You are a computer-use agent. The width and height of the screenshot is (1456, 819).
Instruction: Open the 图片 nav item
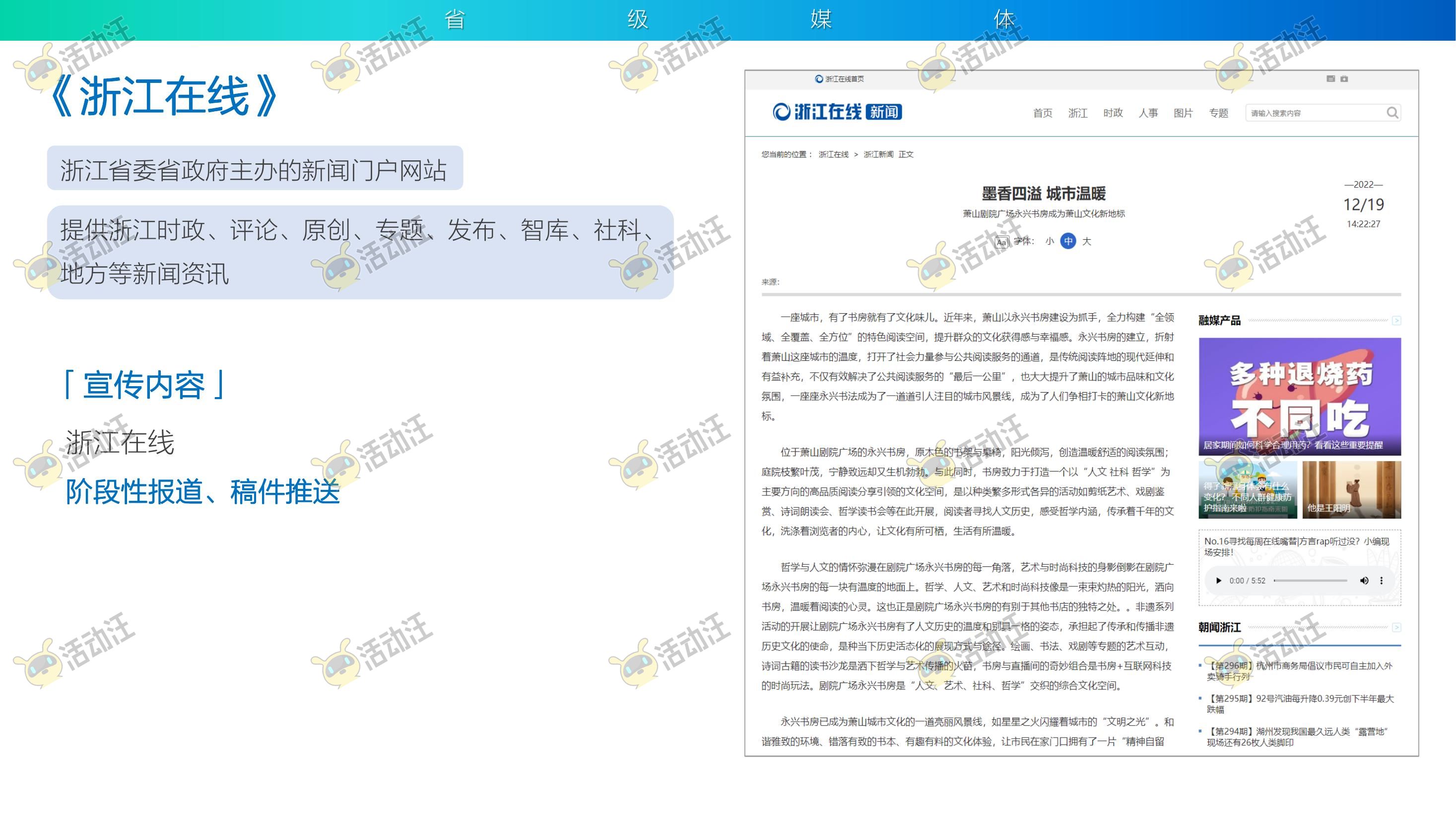[1183, 113]
